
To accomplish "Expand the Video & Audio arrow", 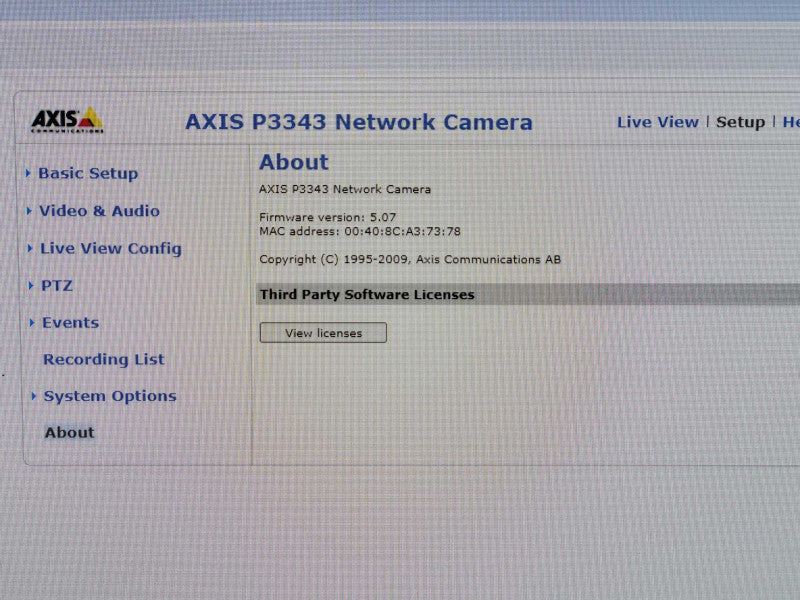I will [x=29, y=211].
